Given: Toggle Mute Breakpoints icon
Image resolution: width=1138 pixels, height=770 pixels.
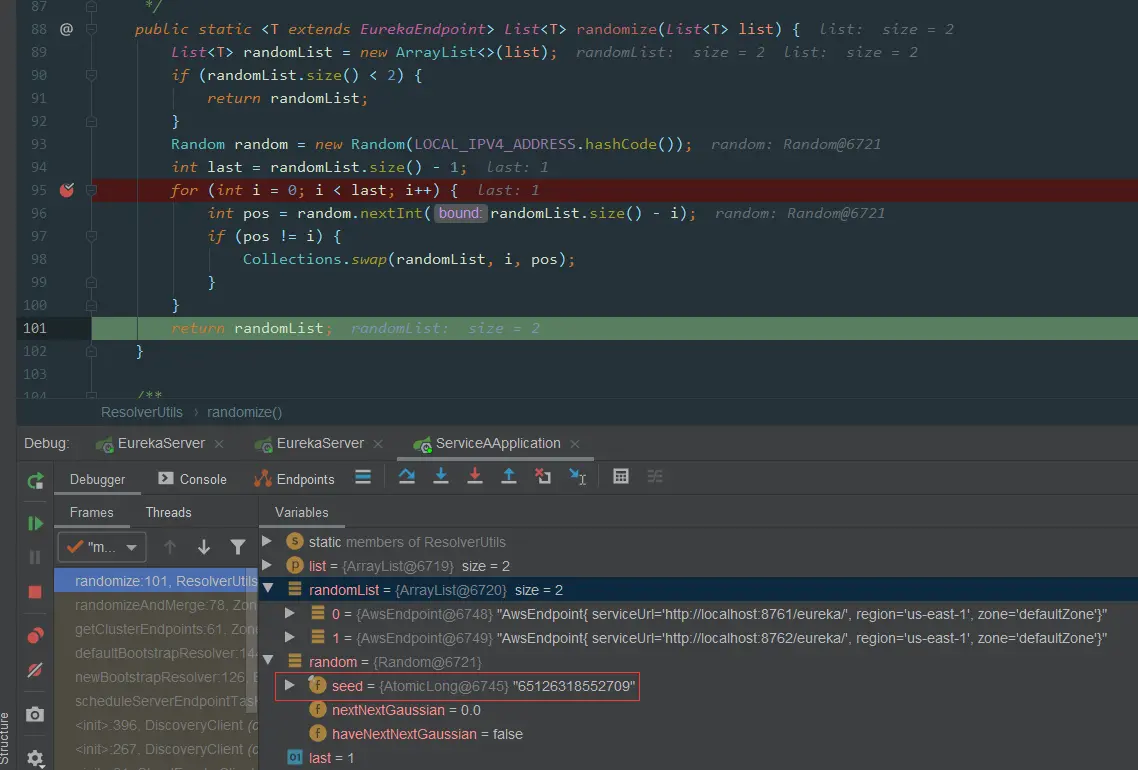Looking at the screenshot, I should coord(35,670).
